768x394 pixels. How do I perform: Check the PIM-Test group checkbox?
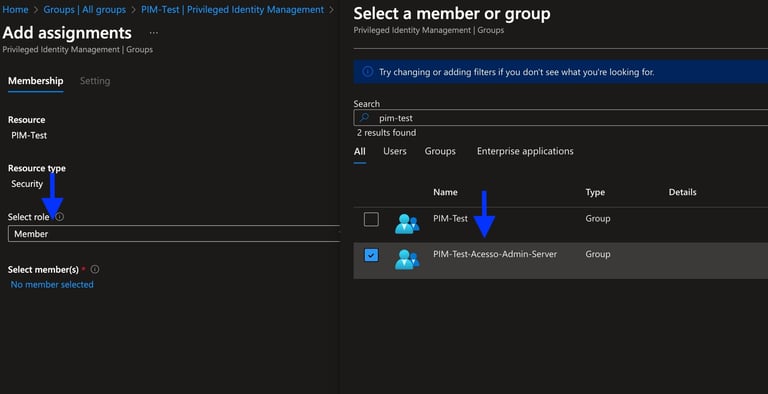(371, 219)
